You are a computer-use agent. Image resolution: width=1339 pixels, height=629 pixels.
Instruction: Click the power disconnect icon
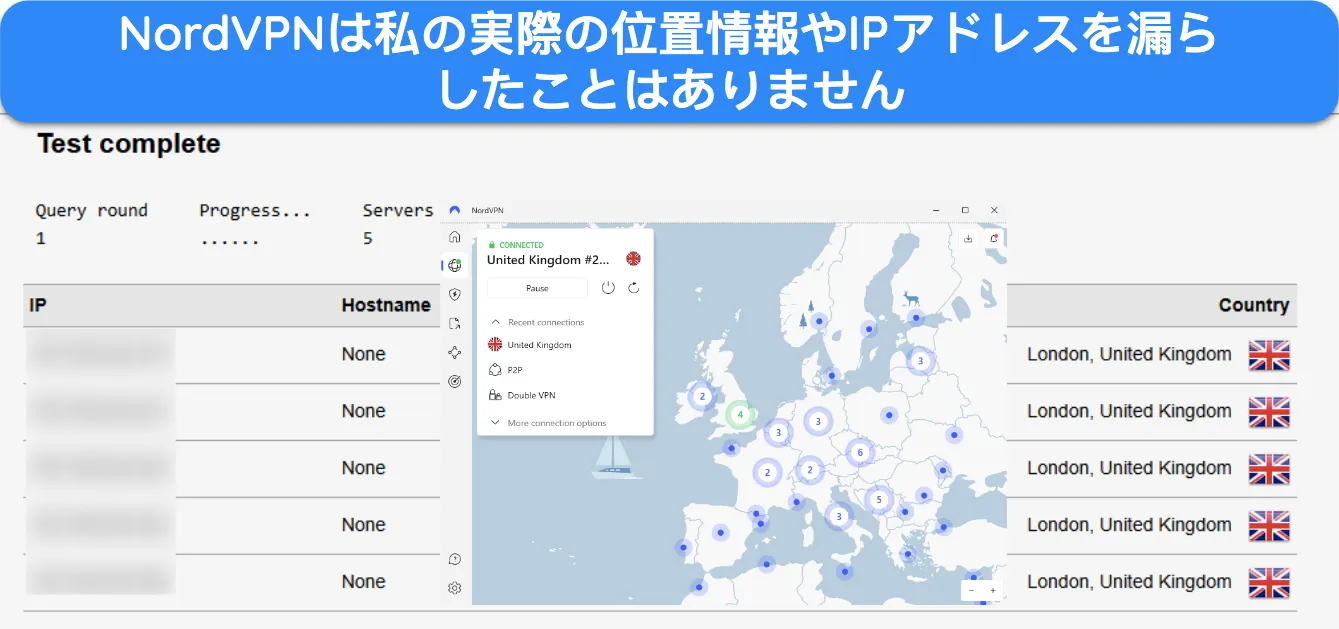click(x=608, y=288)
